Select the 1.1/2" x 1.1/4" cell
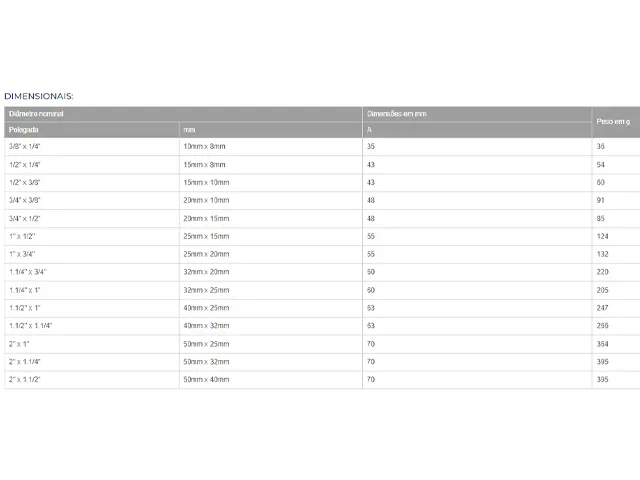 [91, 326]
